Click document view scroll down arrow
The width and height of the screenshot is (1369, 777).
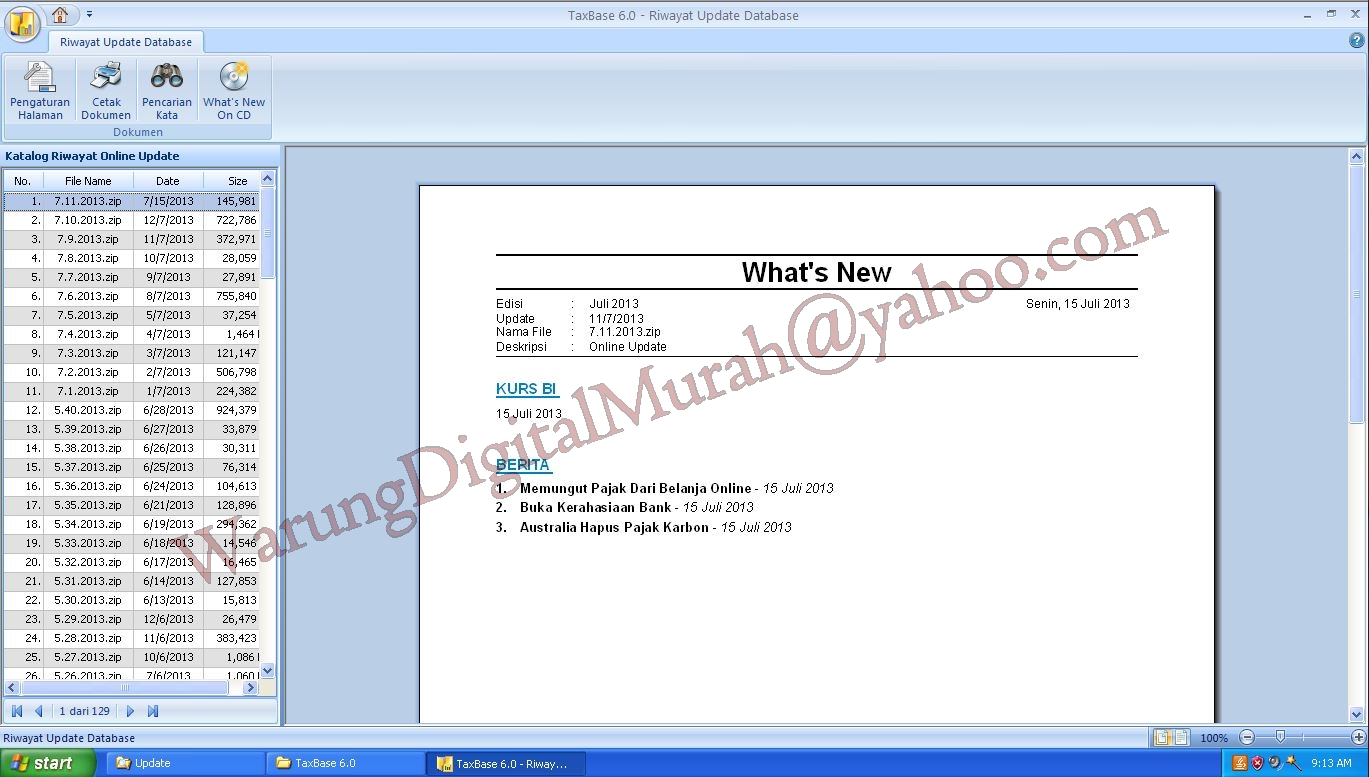[x=1357, y=714]
